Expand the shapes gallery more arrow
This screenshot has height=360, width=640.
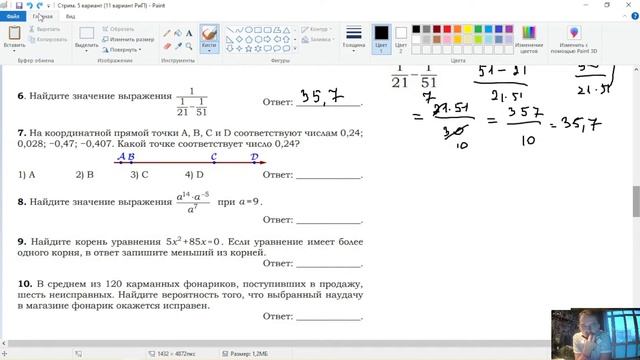click(295, 49)
